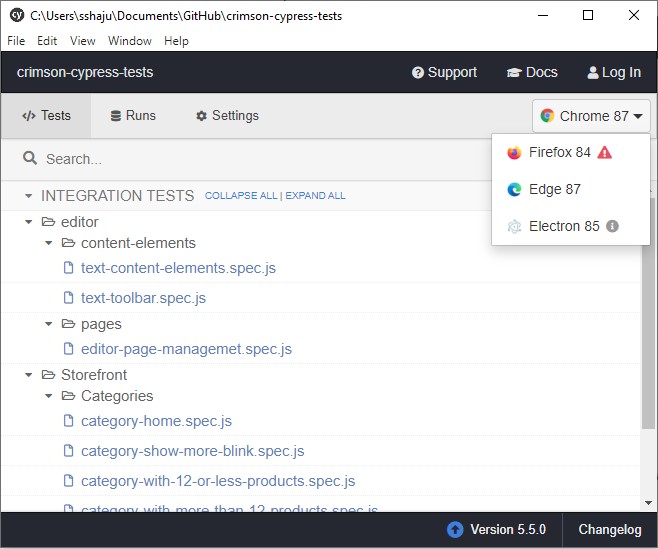
Task: Click file icon beside text-toolbar.spec.js
Action: pos(68,298)
